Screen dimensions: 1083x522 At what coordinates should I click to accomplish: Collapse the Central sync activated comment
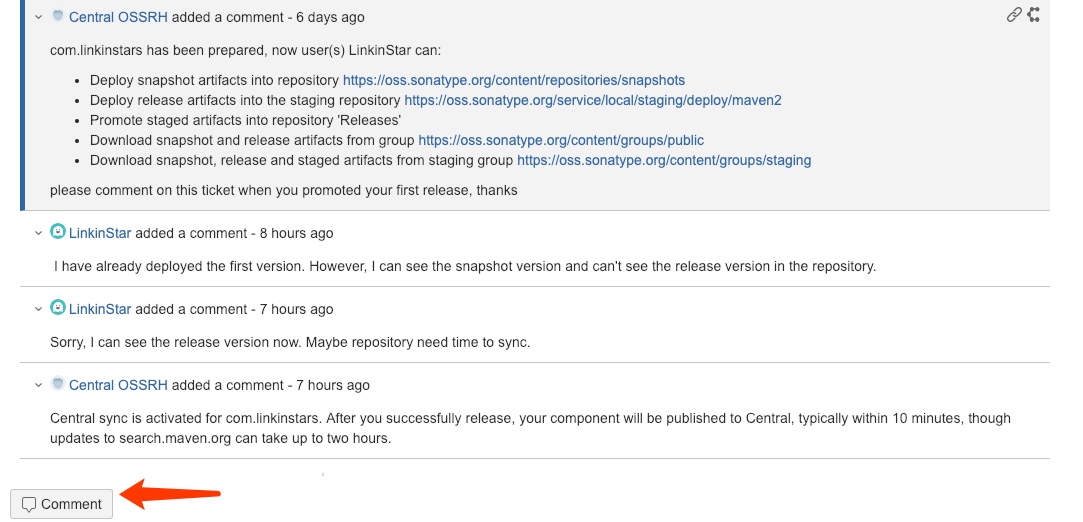[38, 385]
